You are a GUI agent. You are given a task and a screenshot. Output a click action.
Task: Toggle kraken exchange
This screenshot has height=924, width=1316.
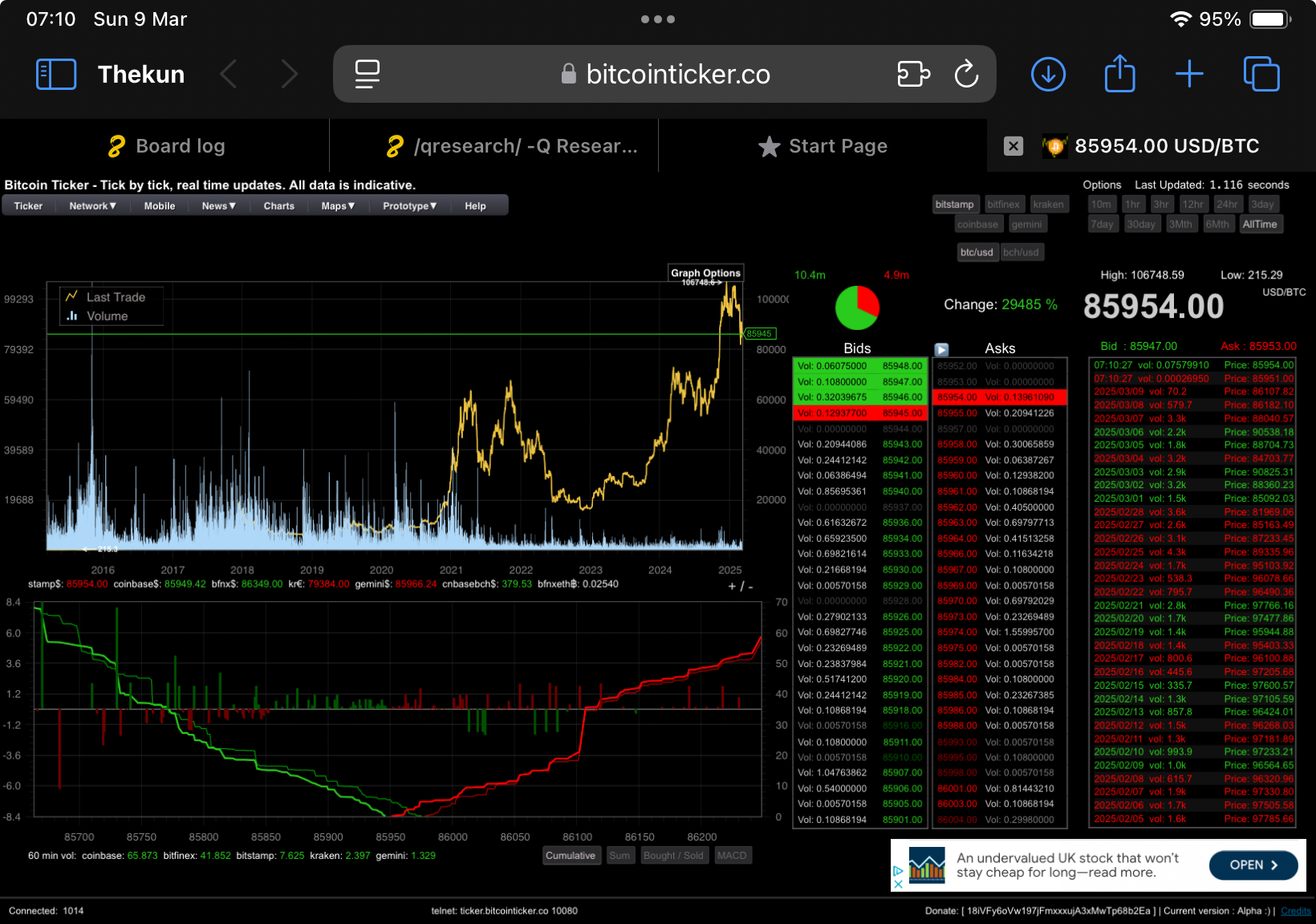click(x=1048, y=205)
